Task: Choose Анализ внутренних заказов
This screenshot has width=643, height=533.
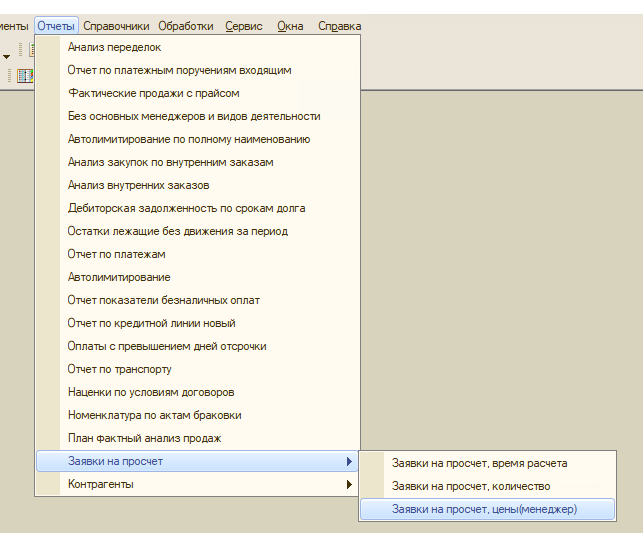Action: 198,185
